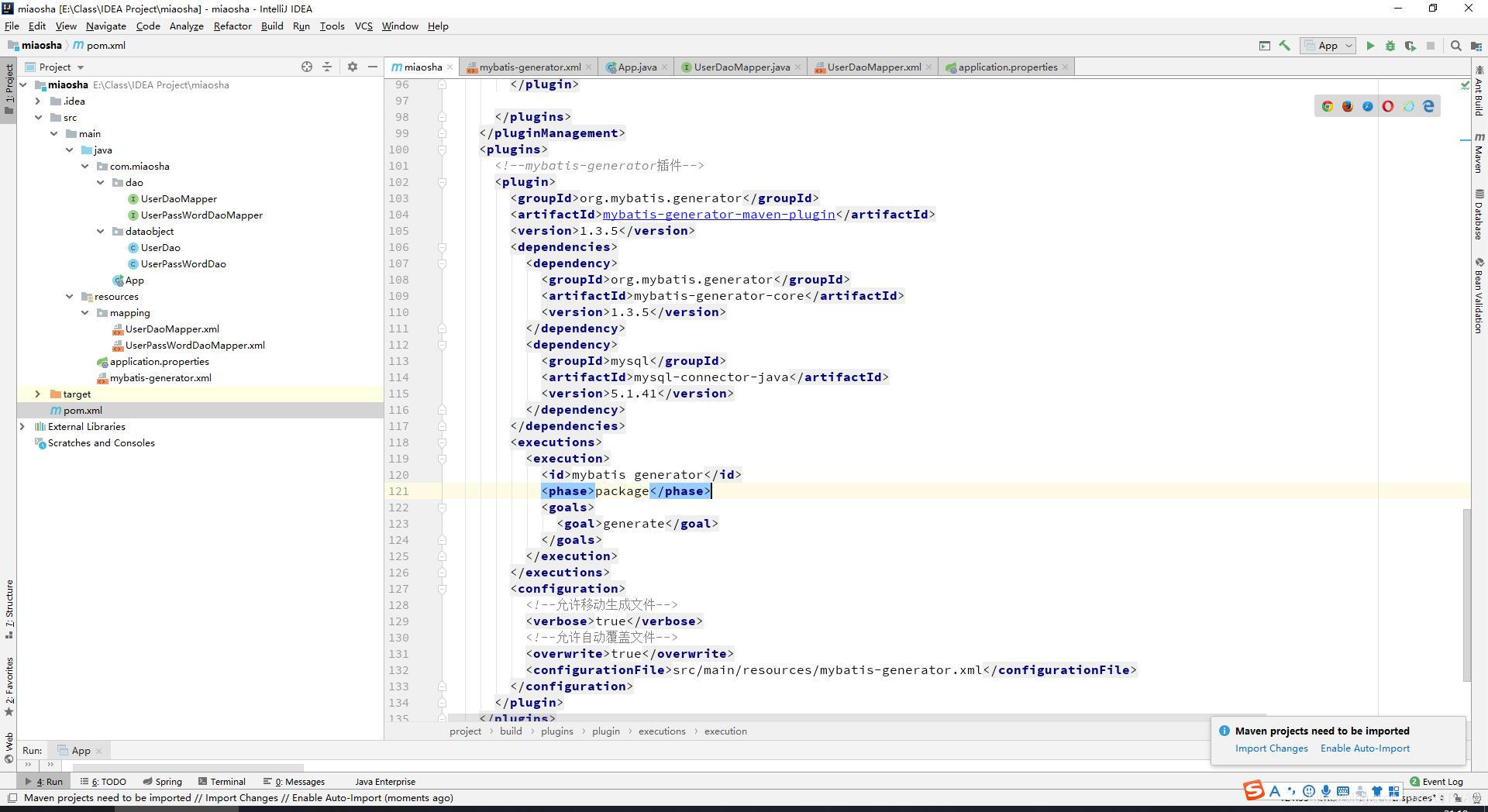Open Search Everywhere magnifier icon

[1456, 46]
